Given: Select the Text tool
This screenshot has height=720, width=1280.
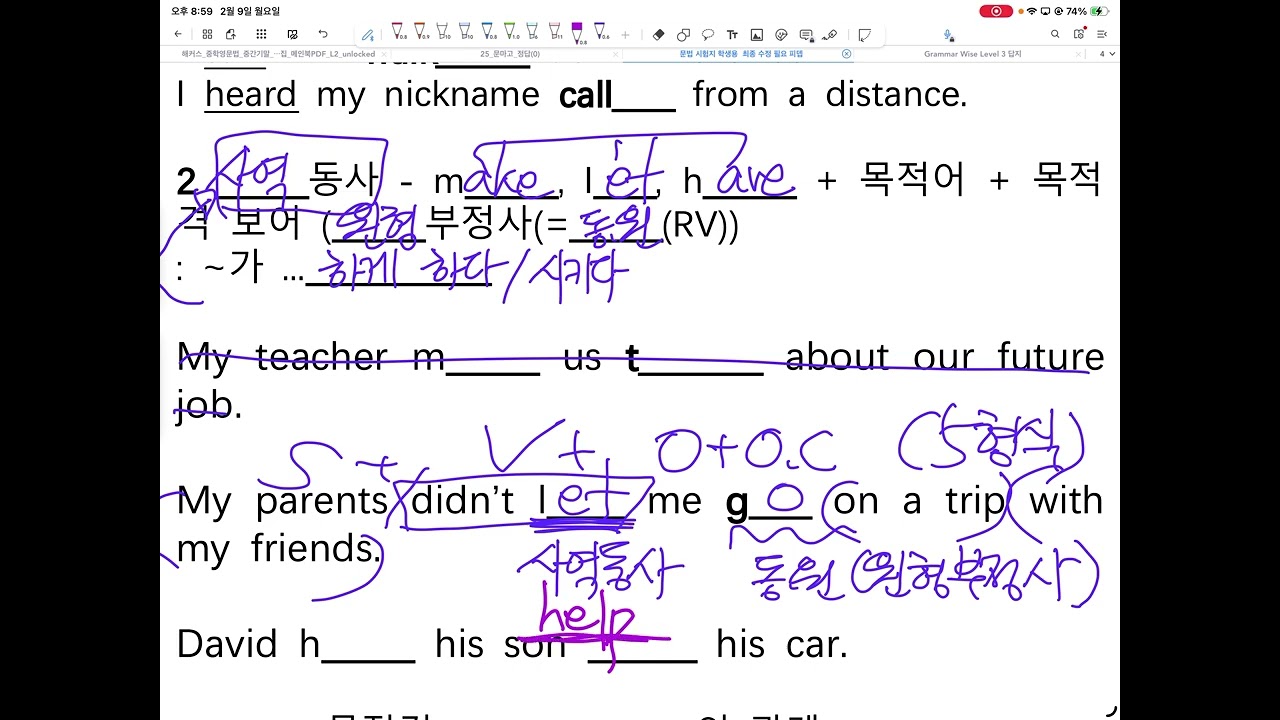Looking at the screenshot, I should point(732,35).
